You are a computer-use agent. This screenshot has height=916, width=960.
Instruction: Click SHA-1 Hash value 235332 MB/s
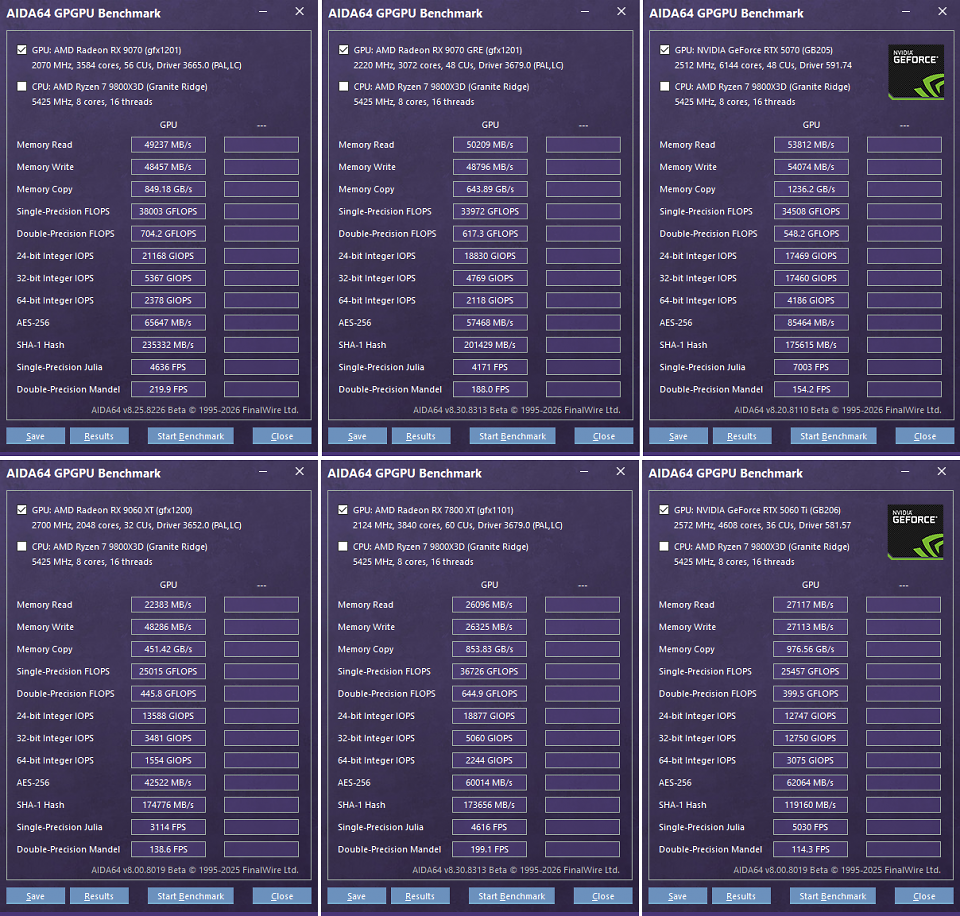168,345
